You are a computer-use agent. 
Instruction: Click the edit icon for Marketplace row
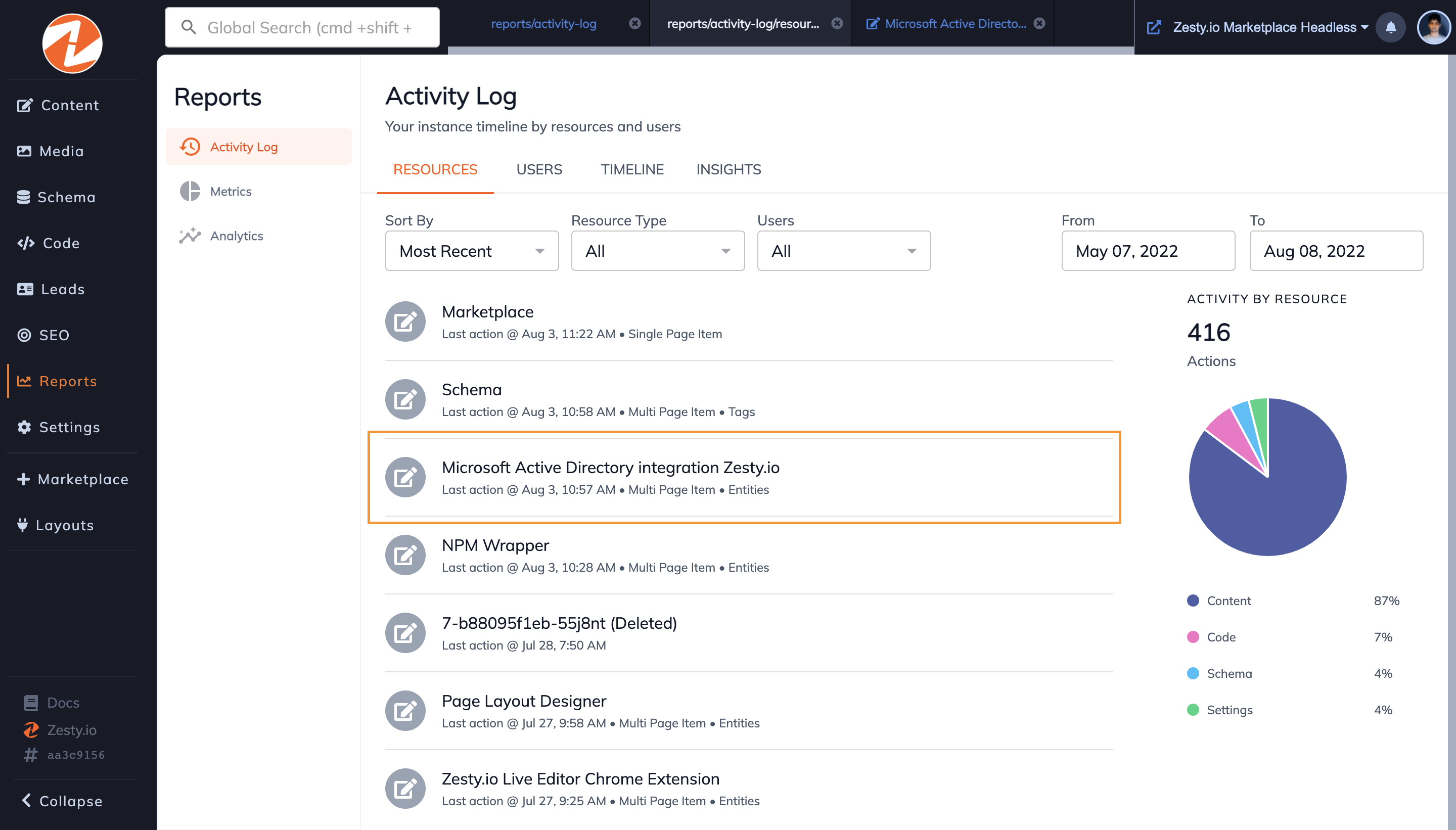405,321
